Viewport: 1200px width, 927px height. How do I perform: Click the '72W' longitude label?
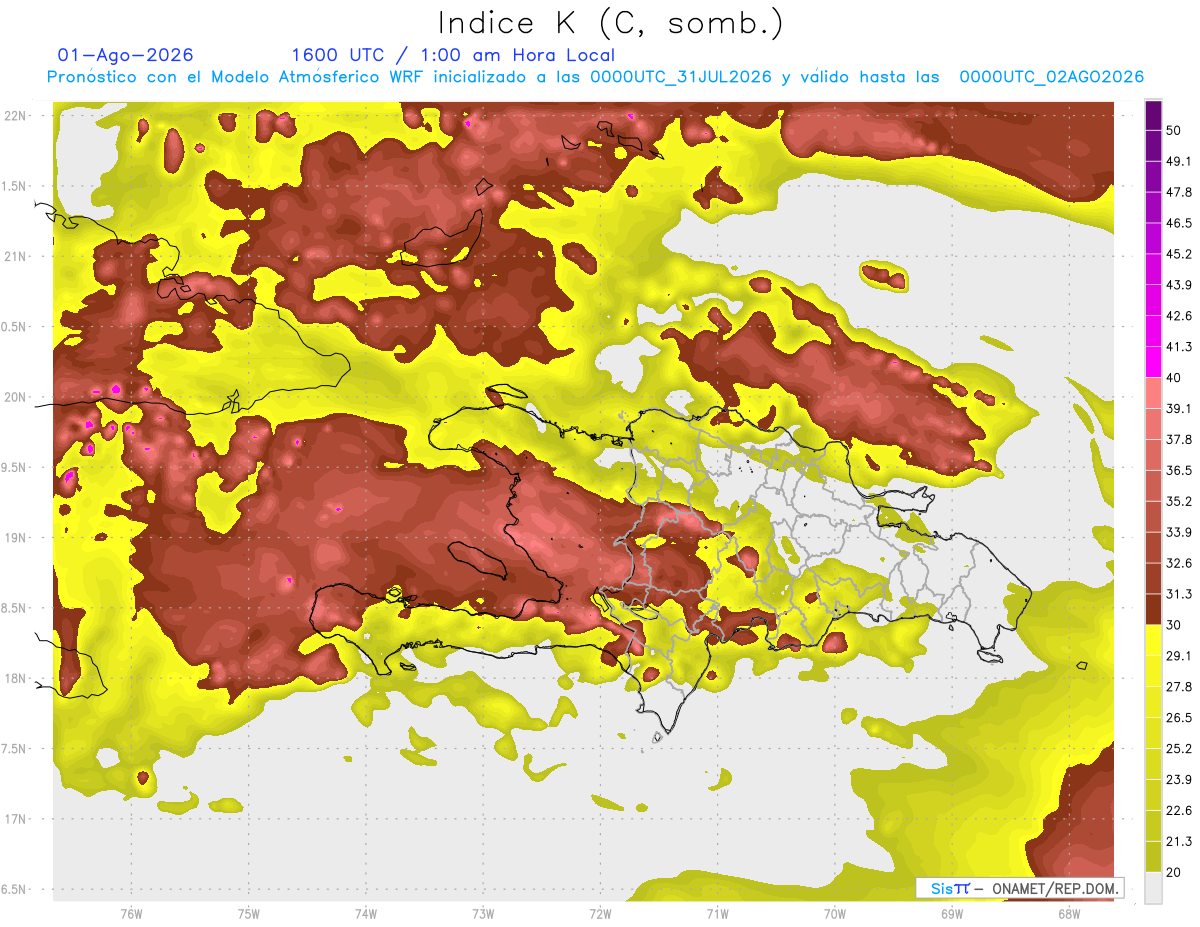coord(600,914)
